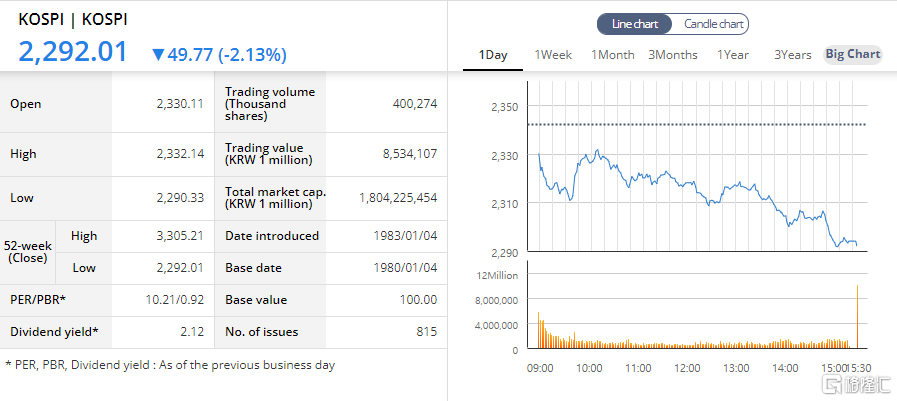The height and width of the screenshot is (401, 897).
Task: Click the 52-week Low value 2,292.01
Action: click(180, 268)
